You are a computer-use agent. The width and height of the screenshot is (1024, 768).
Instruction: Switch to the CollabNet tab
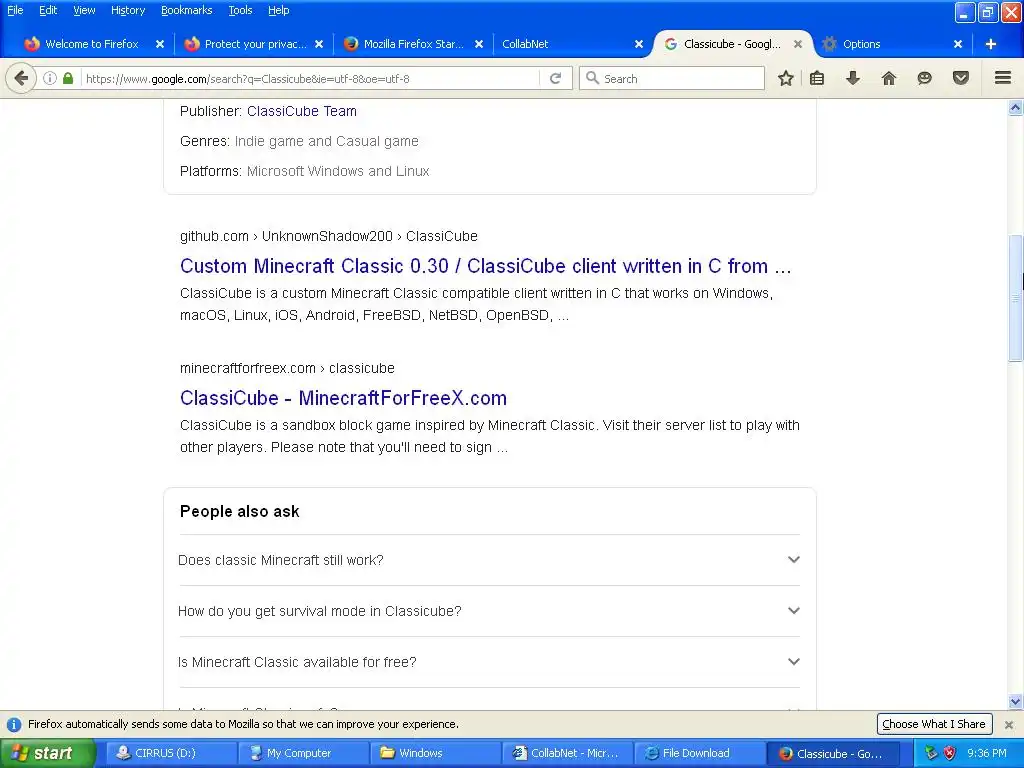pyautogui.click(x=562, y=44)
